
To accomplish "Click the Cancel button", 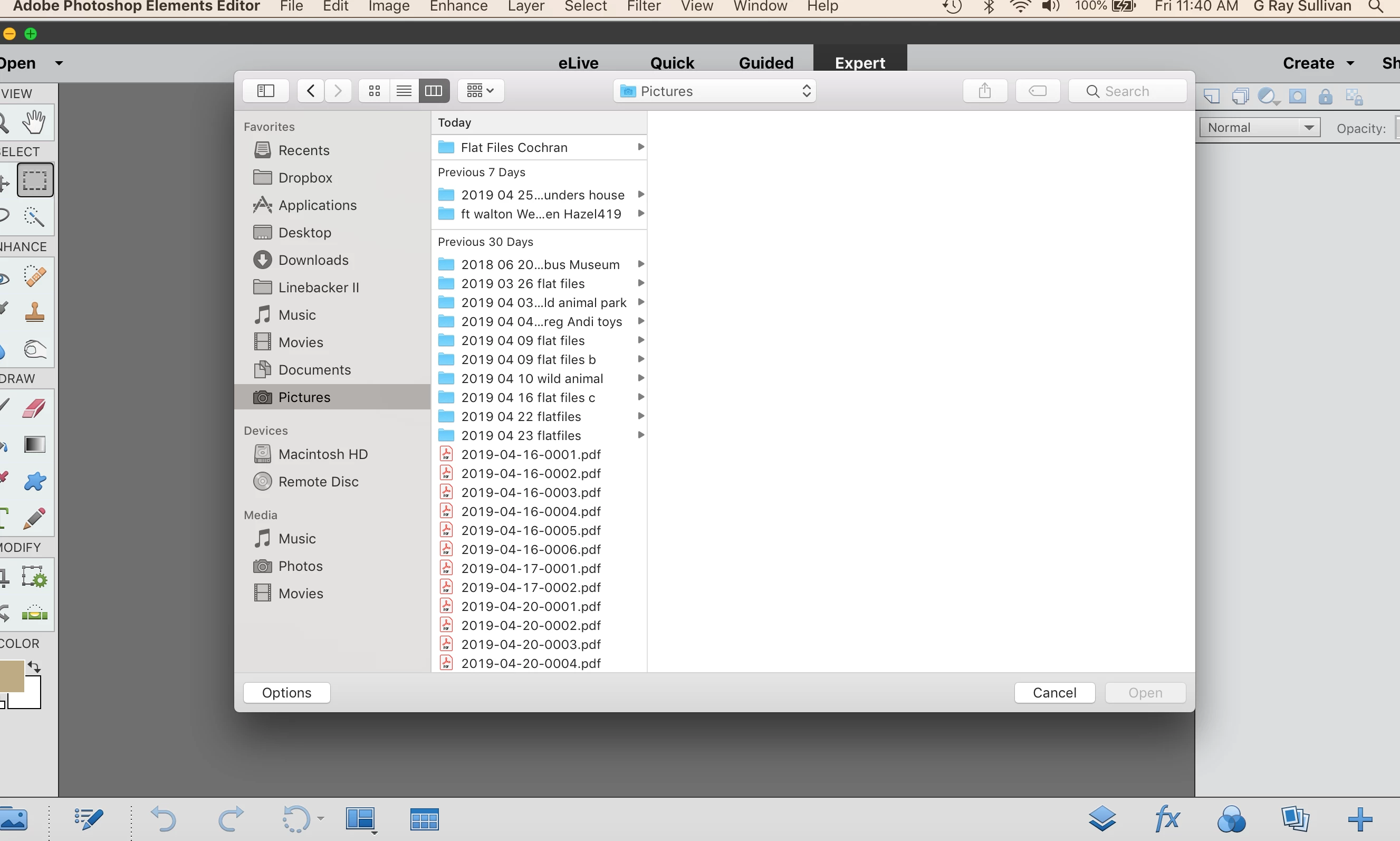I will (x=1054, y=693).
